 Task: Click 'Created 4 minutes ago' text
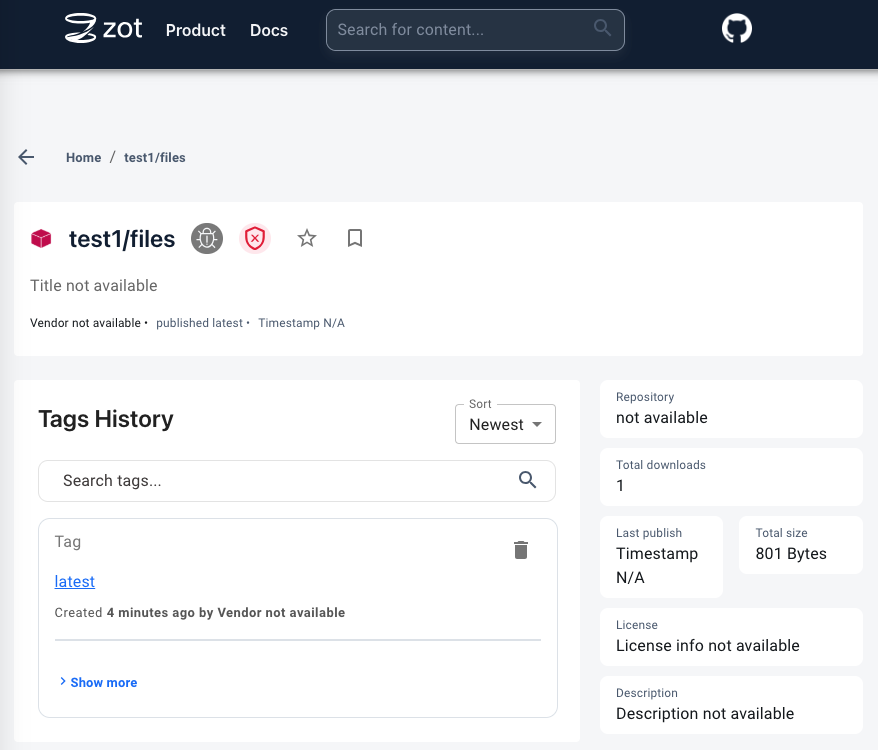(124, 612)
